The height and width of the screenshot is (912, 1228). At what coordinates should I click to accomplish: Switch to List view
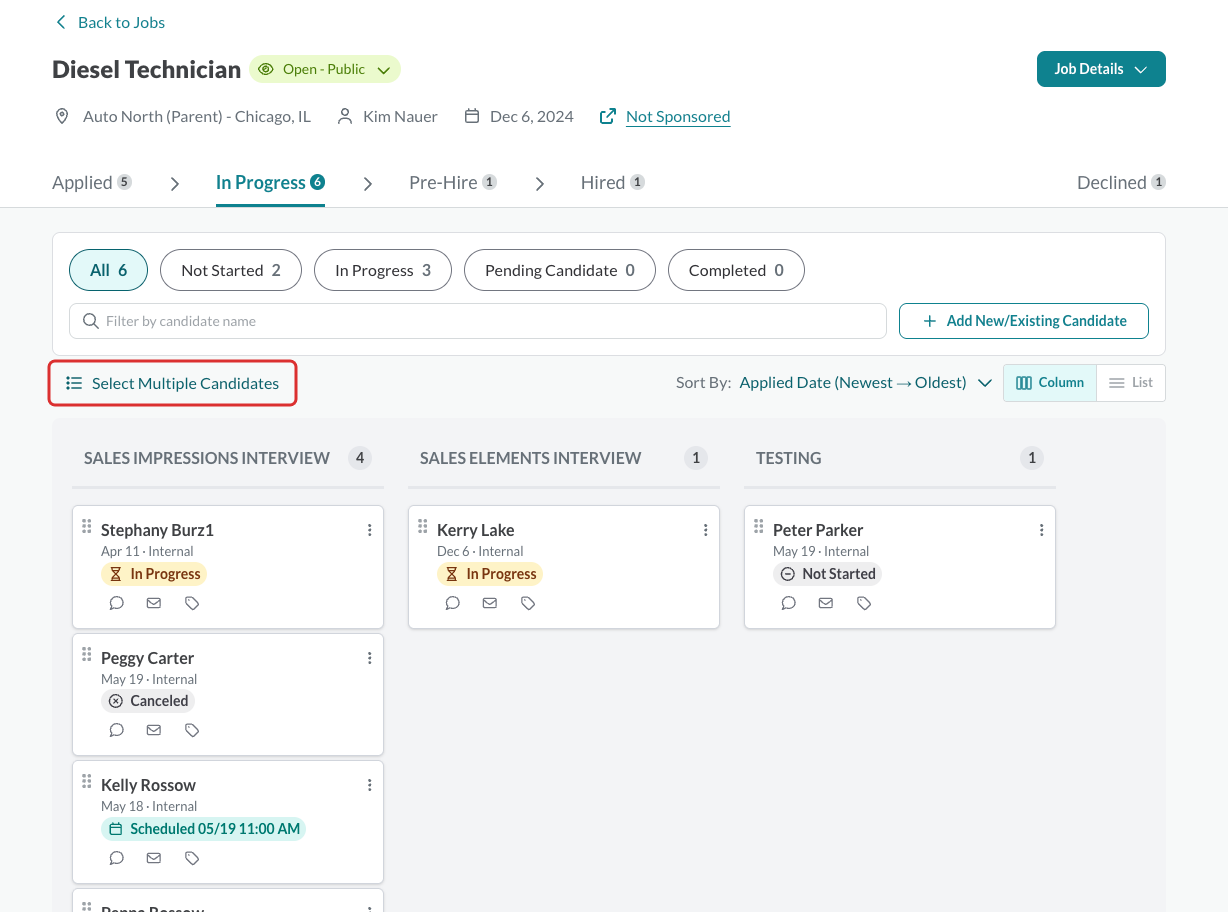[x=1131, y=383]
